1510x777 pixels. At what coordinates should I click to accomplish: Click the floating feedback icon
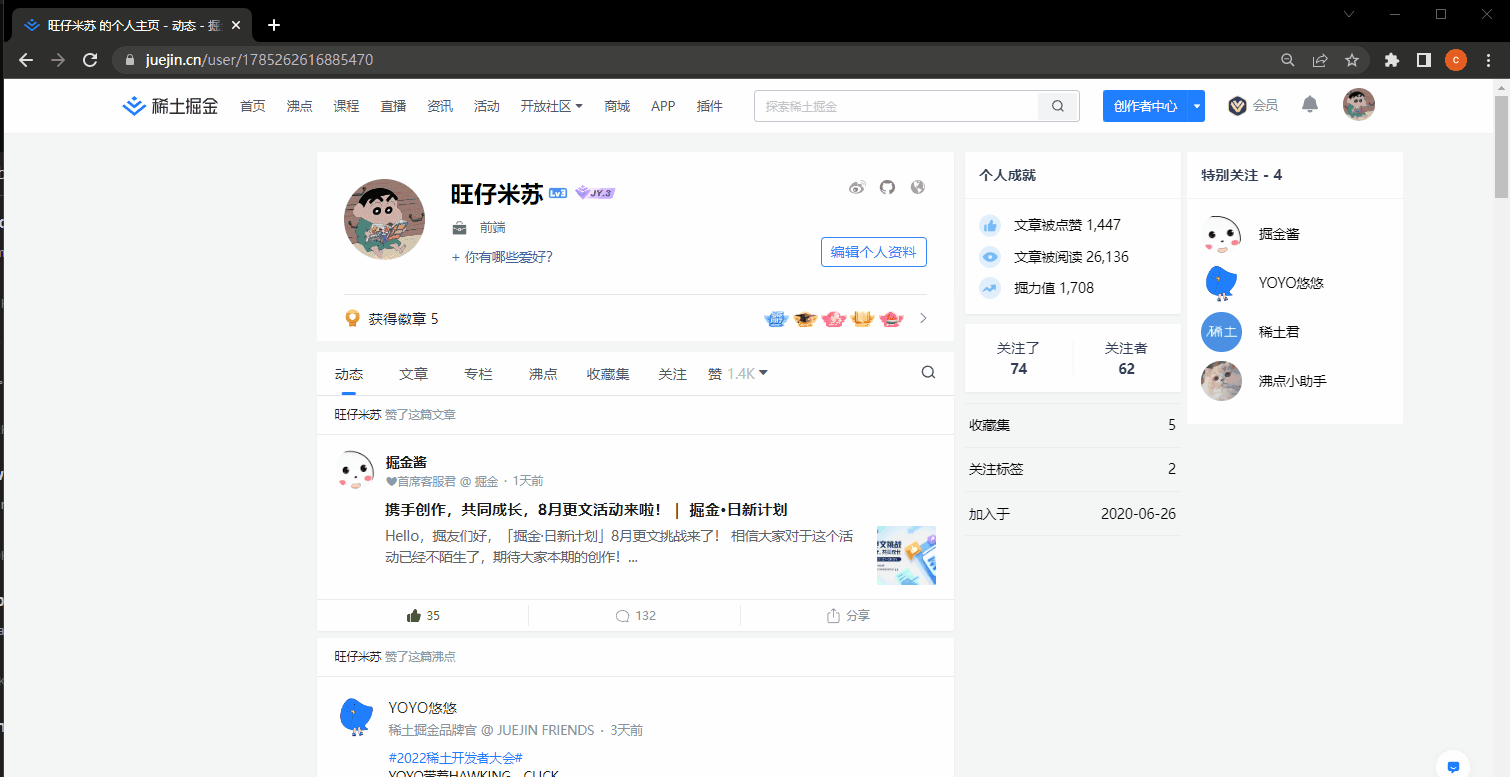[1453, 766]
